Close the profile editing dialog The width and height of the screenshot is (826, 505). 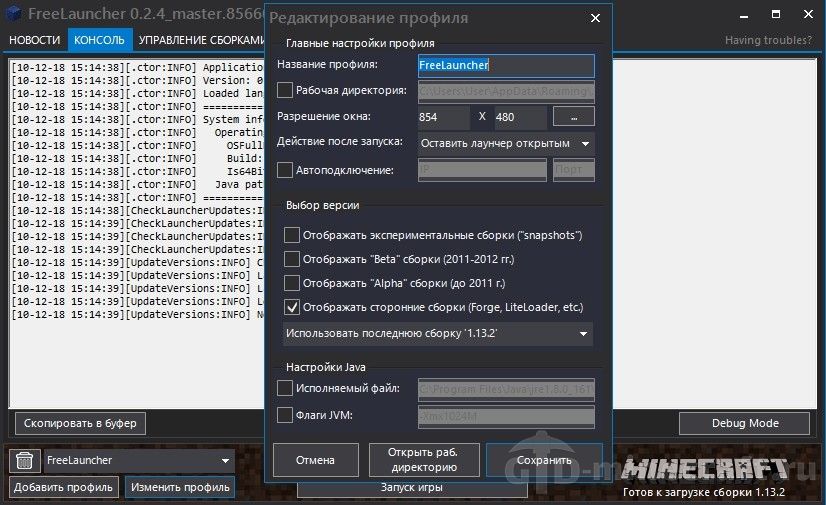[x=595, y=18]
